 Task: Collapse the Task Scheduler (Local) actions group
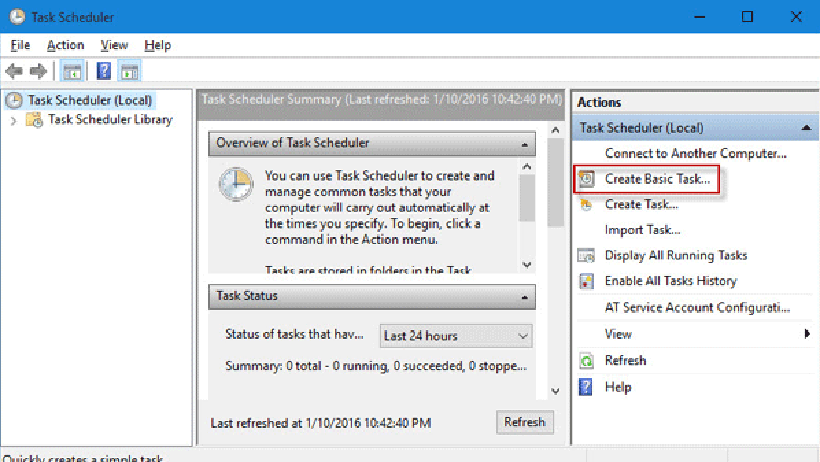coord(806,128)
